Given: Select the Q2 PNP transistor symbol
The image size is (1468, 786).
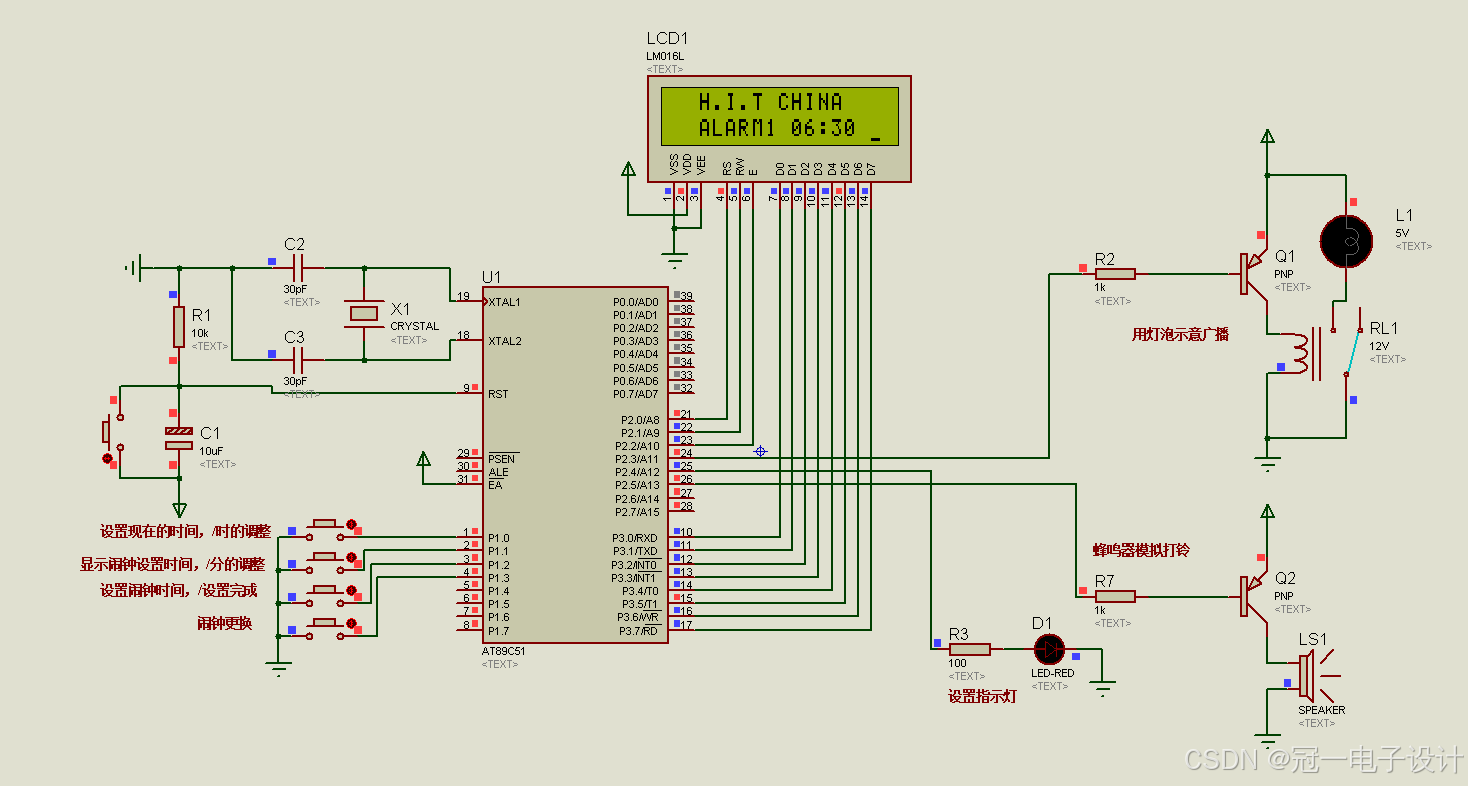Looking at the screenshot, I should click(x=1254, y=596).
